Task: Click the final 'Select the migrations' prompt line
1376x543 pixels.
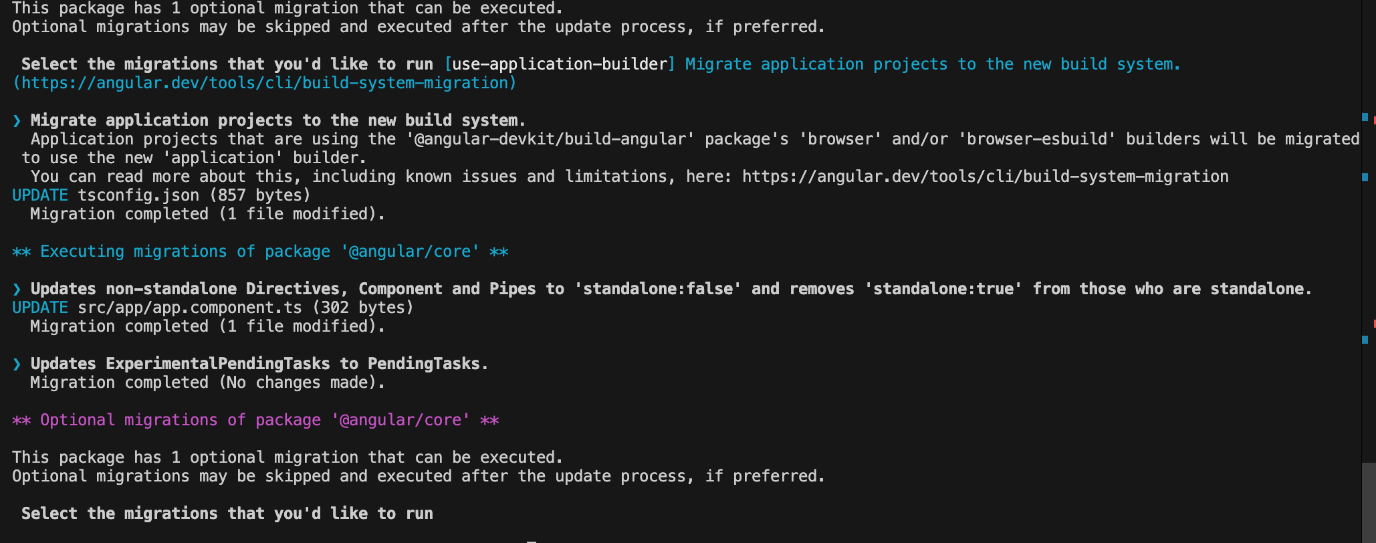Action: [x=227, y=514]
